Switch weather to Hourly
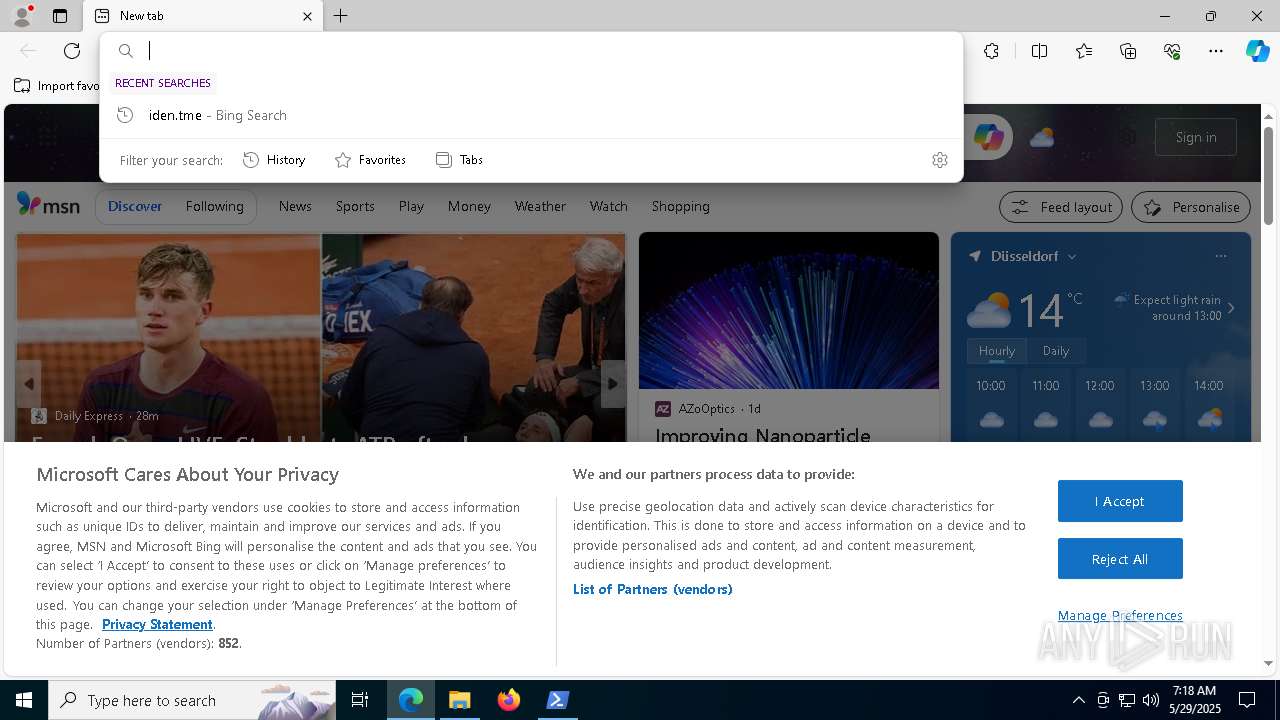Image resolution: width=1280 pixels, height=720 pixels. click(x=996, y=351)
